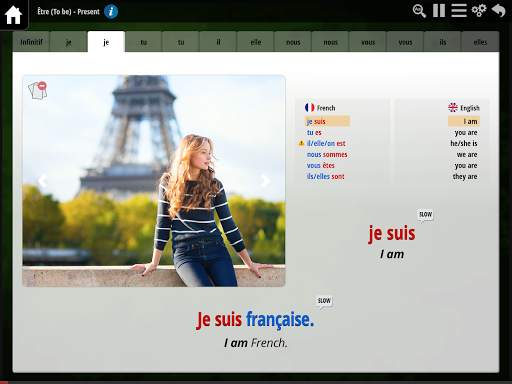Click the back arrow icon

pos(499,11)
